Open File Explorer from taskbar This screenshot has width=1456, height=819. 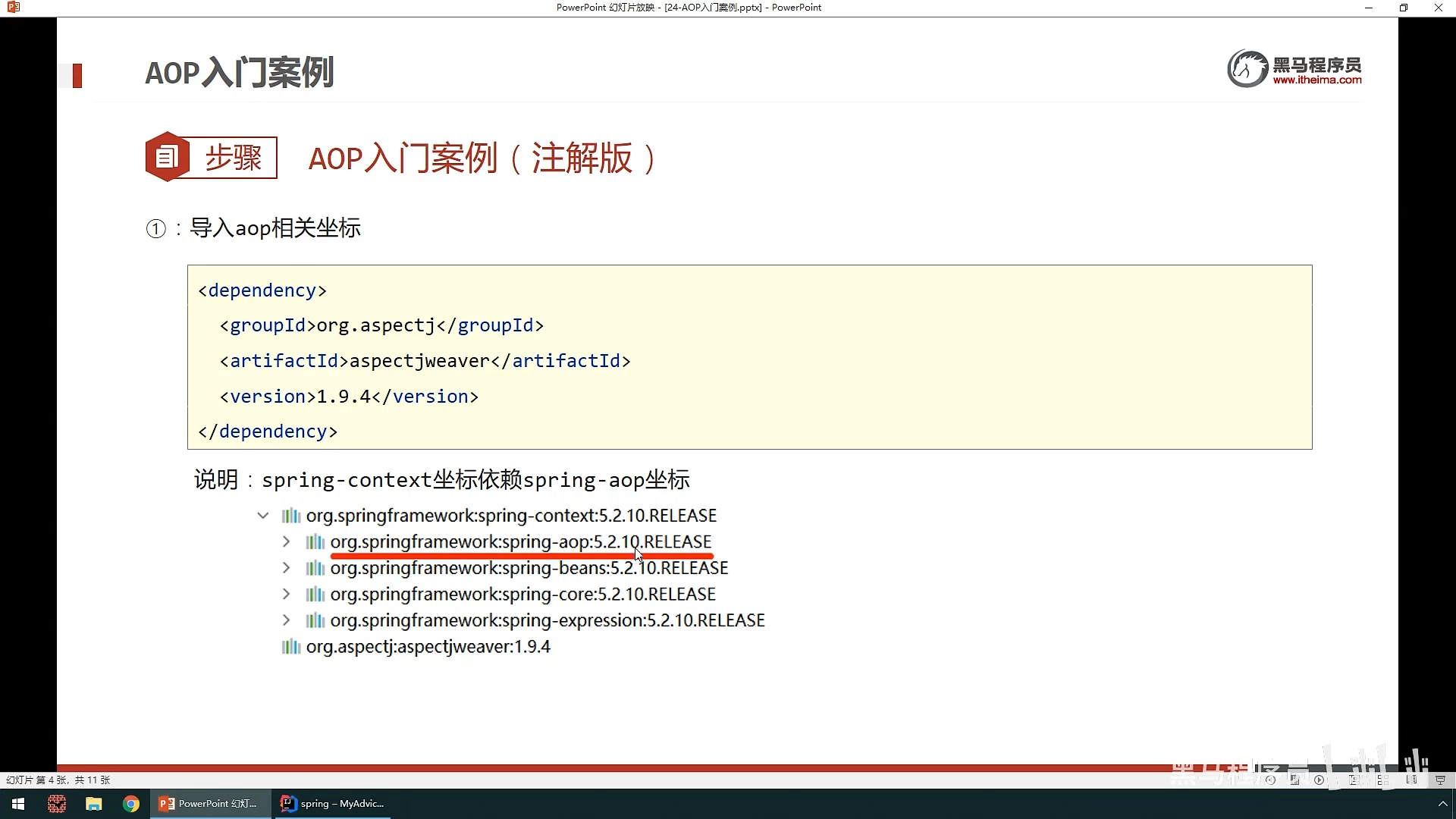(x=94, y=804)
